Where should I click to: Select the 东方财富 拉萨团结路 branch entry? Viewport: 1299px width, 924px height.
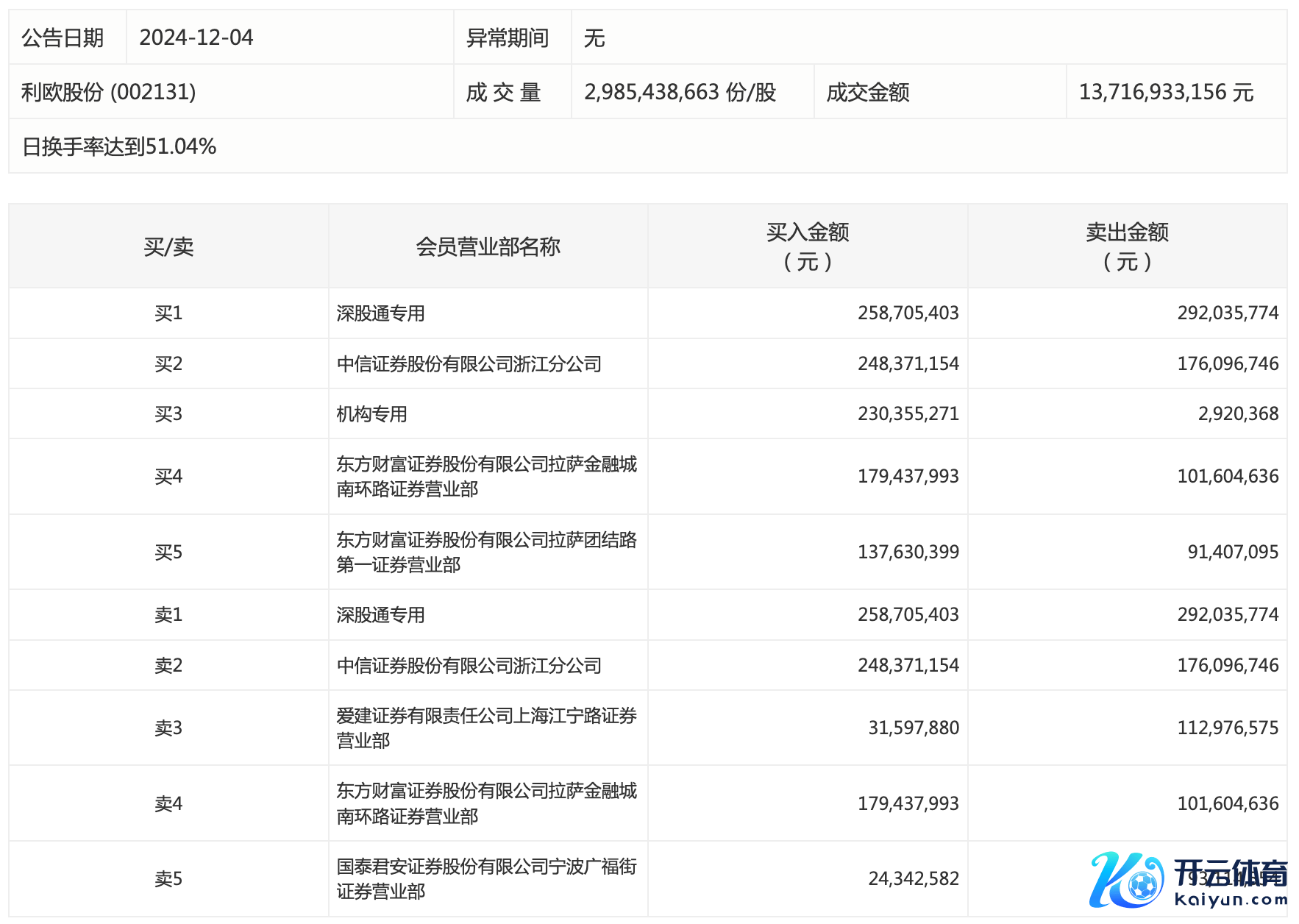tap(486, 552)
